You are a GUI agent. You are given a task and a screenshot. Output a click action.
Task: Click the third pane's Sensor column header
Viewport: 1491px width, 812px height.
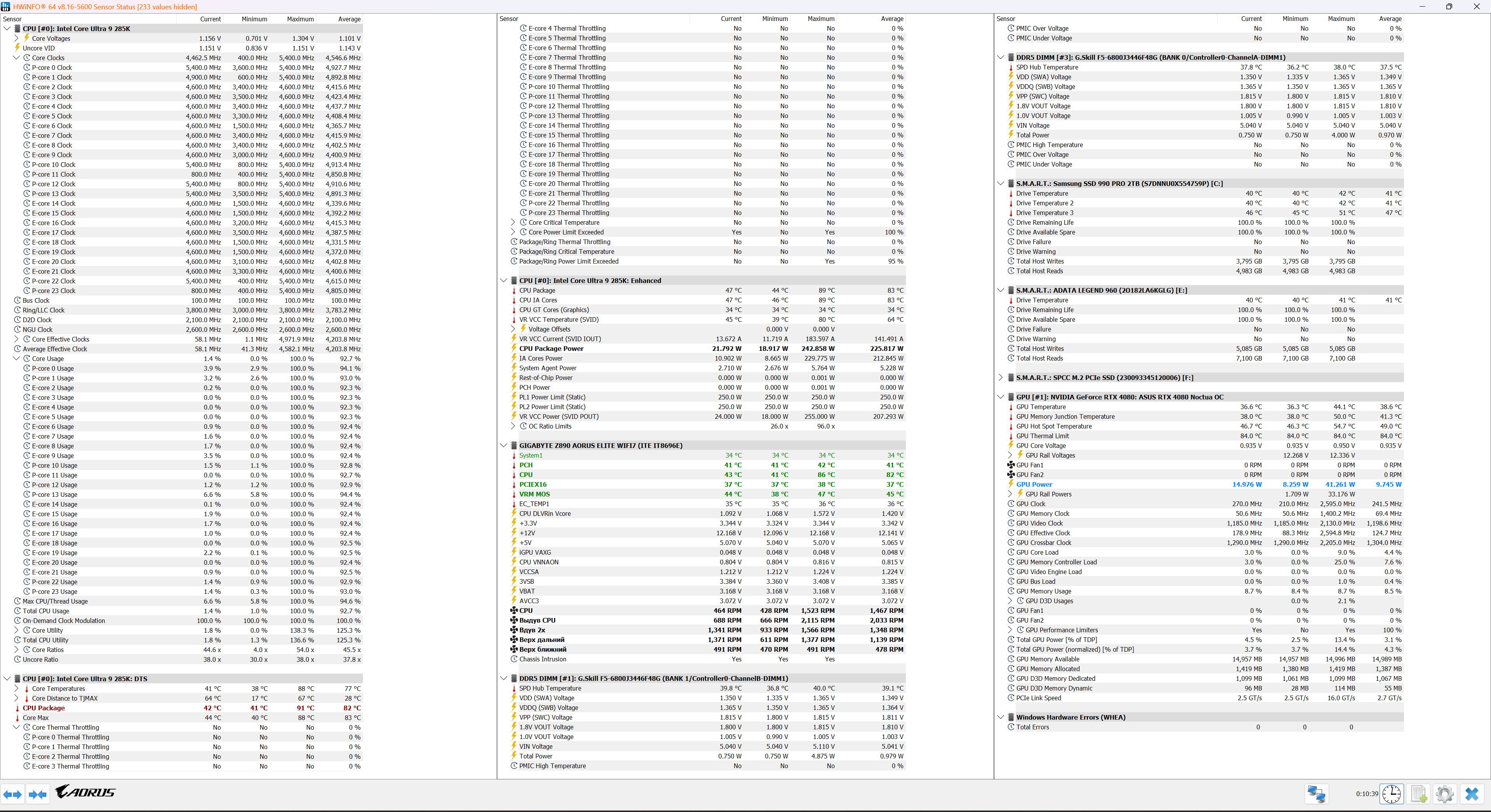pos(1006,19)
